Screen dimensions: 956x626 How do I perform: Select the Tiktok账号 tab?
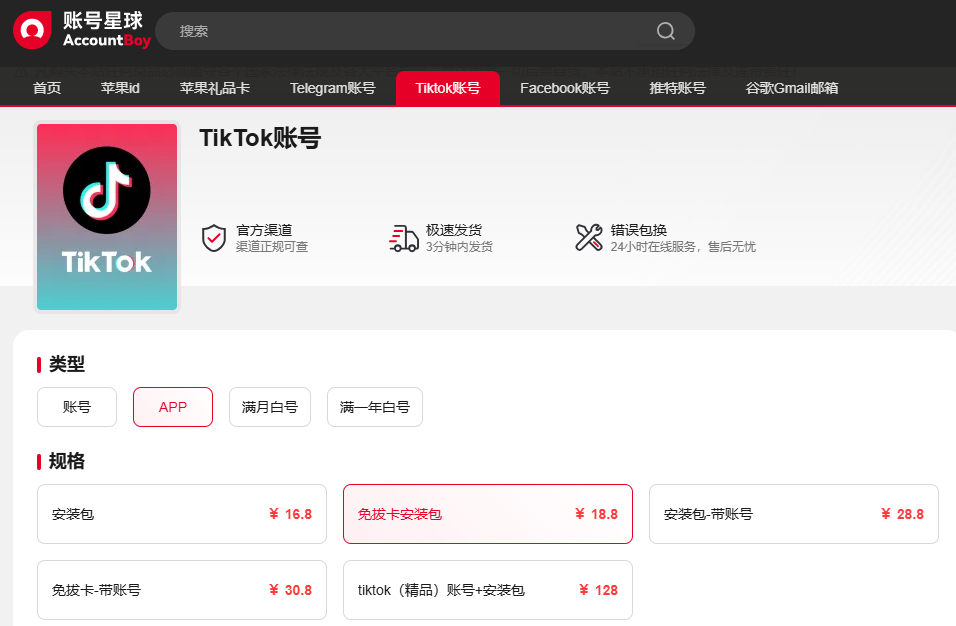[x=448, y=88]
